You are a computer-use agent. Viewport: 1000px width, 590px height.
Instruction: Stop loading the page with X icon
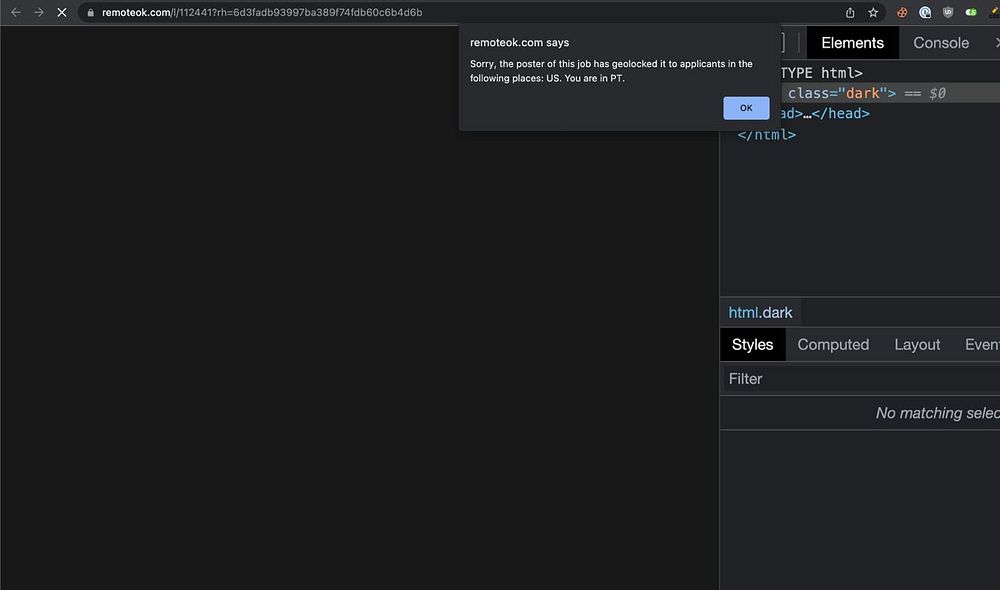point(62,12)
